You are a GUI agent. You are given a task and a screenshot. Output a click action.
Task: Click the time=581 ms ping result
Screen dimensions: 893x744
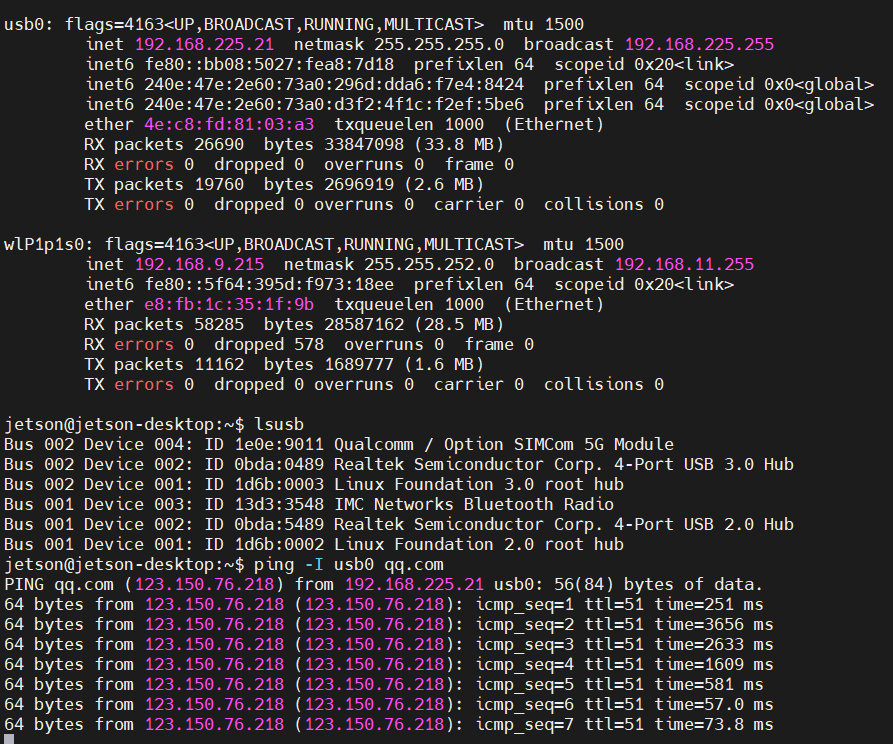[709, 684]
